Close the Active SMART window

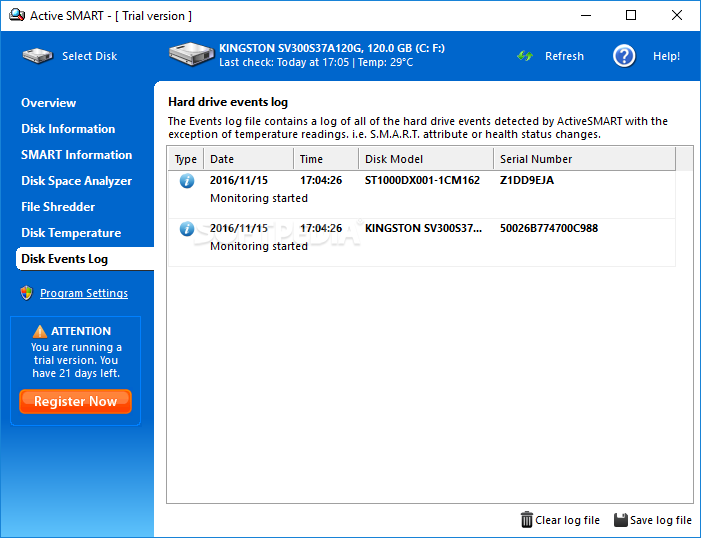[677, 15]
